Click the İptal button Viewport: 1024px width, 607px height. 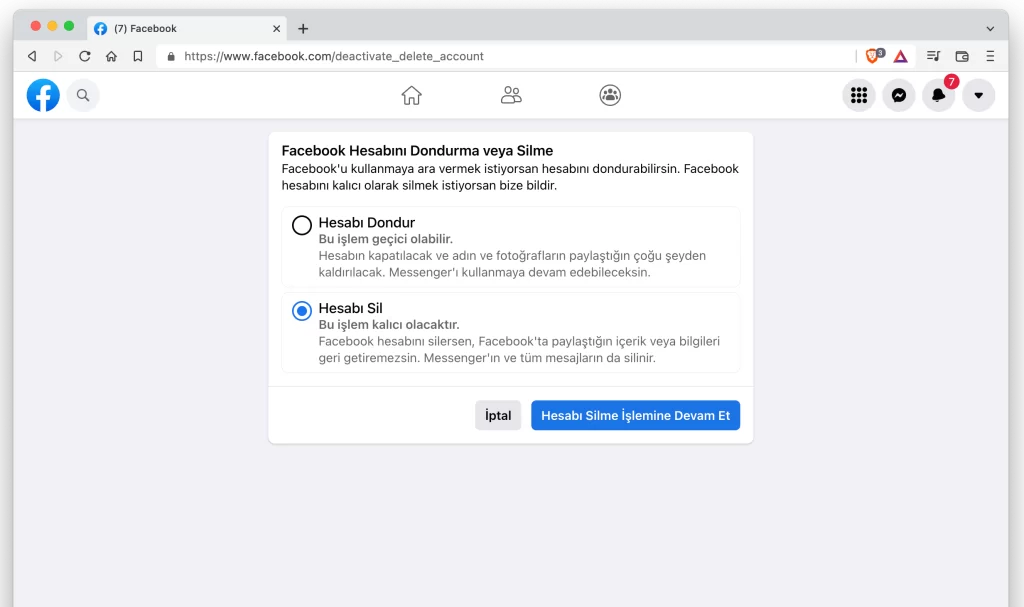(498, 416)
